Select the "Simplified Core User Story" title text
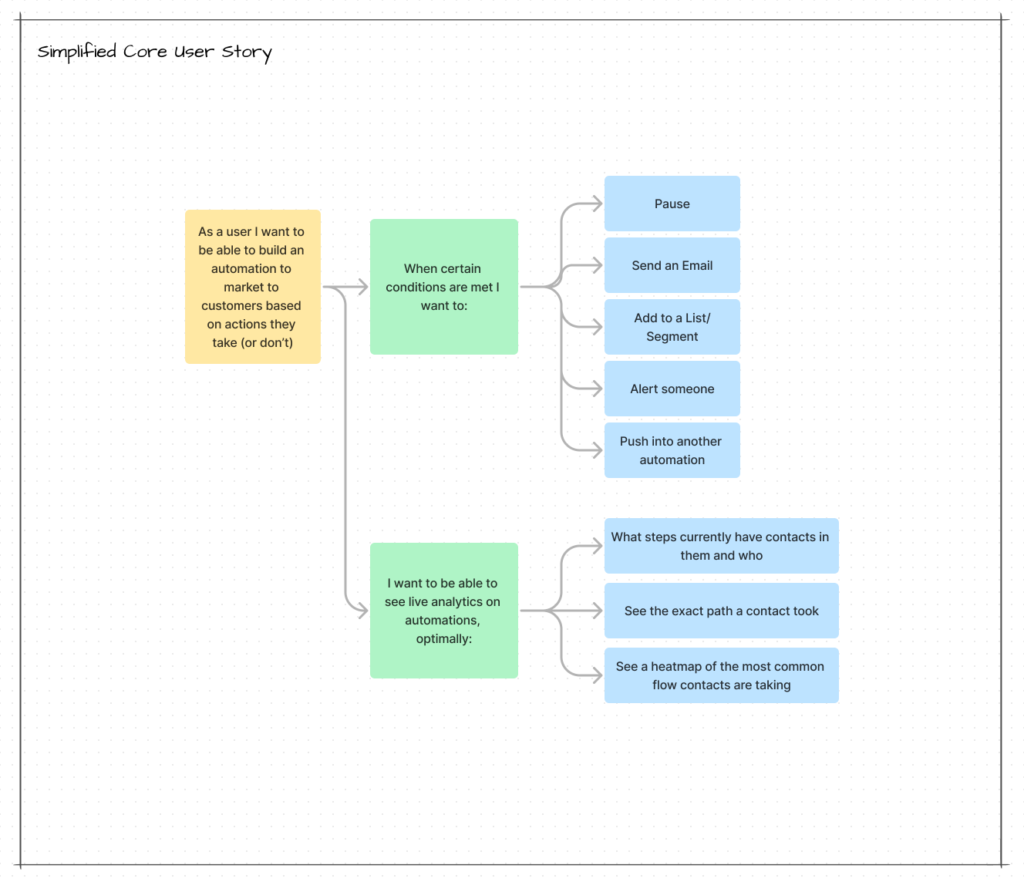This screenshot has height=882, width=1024. coord(154,52)
